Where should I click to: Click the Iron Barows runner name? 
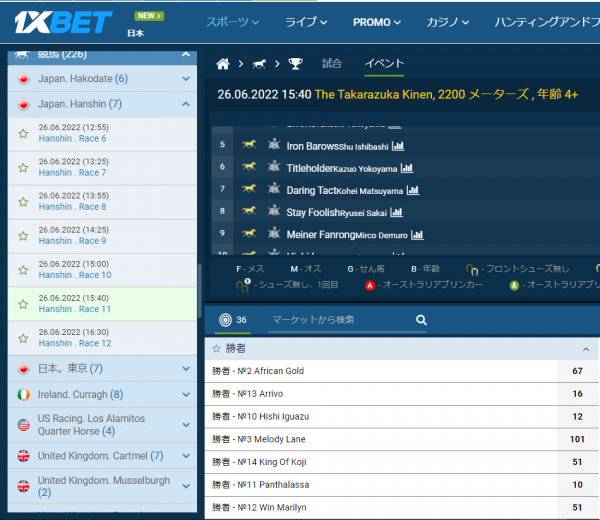[x=313, y=146]
